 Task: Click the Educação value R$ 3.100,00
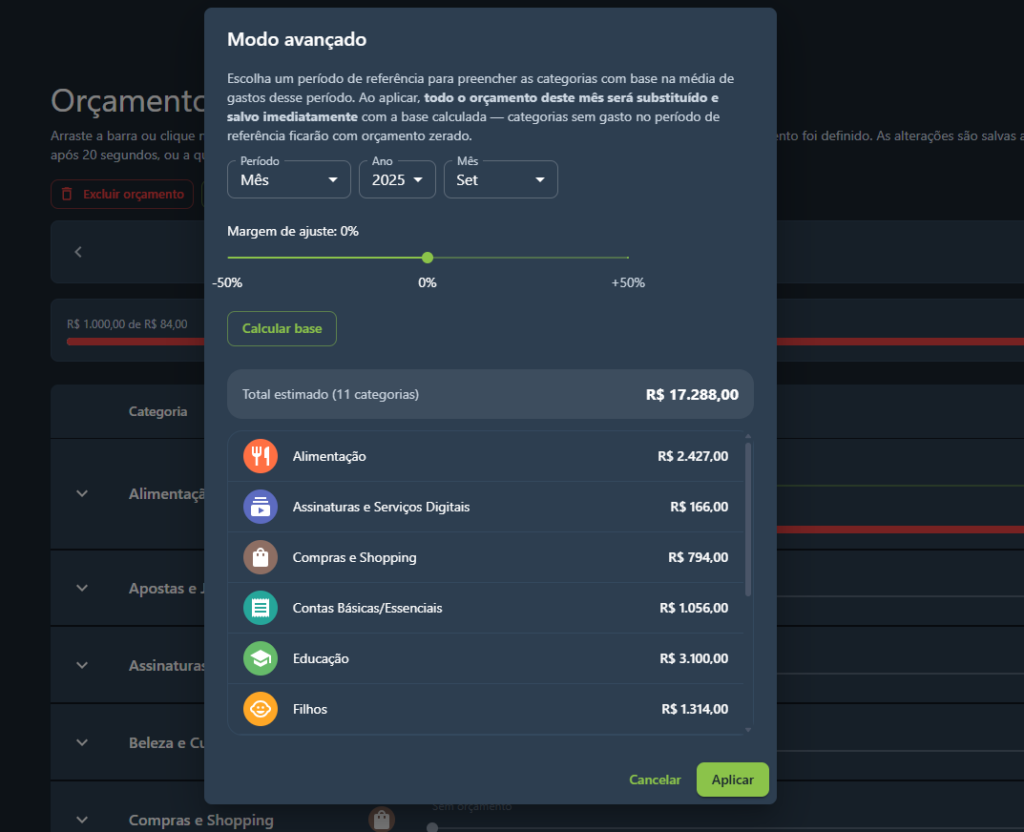click(694, 659)
